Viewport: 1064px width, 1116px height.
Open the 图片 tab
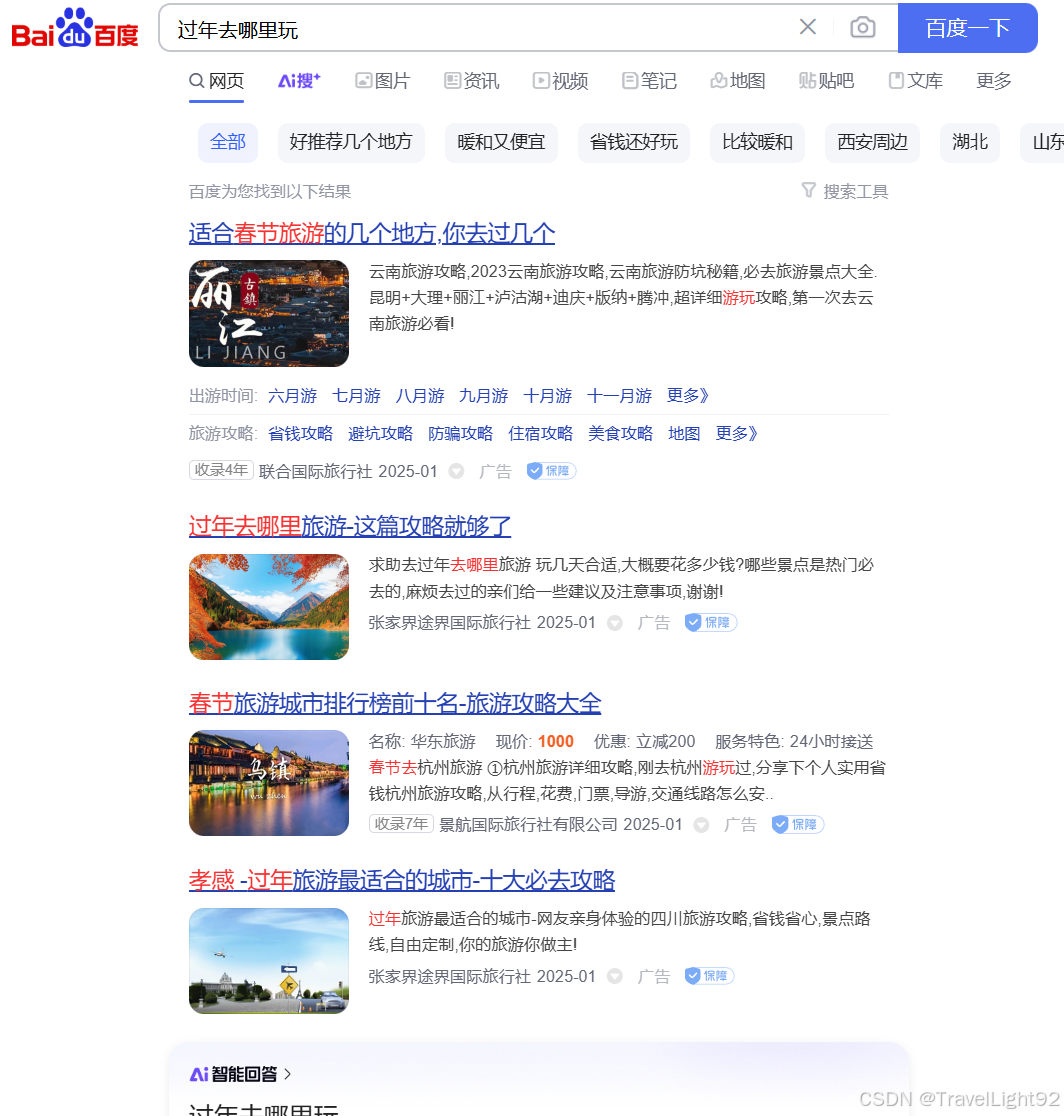(x=383, y=81)
